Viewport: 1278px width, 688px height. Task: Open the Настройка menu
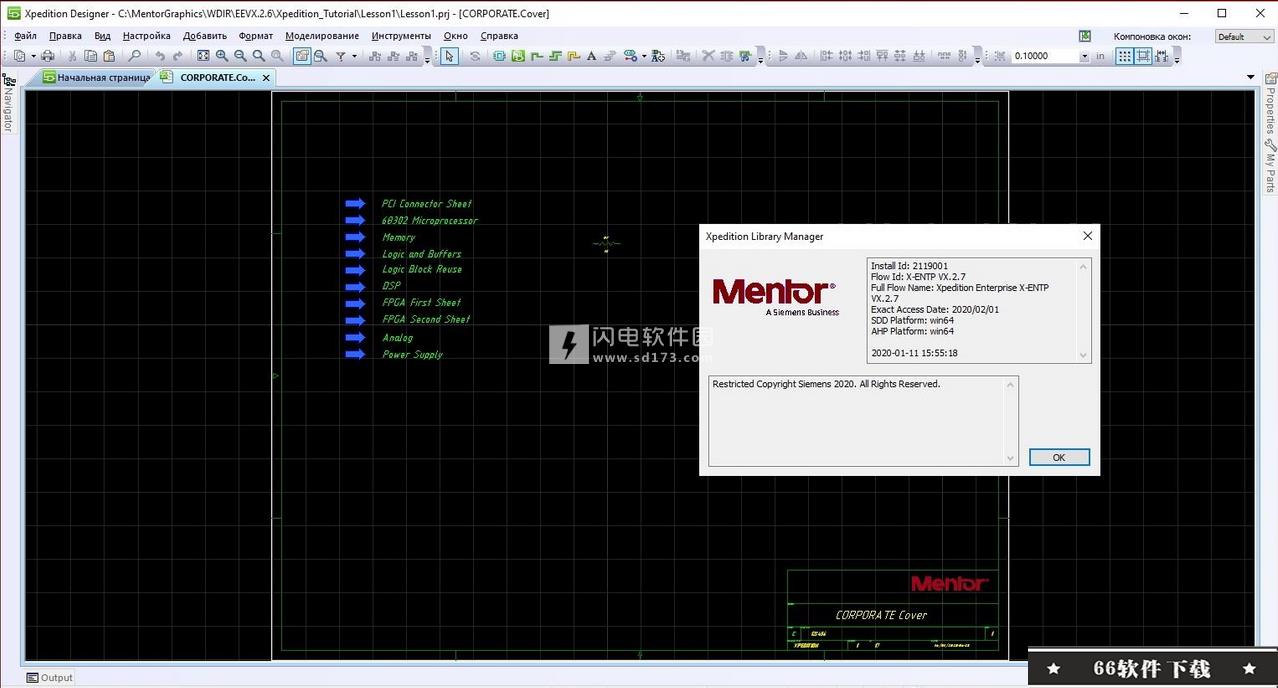point(147,36)
